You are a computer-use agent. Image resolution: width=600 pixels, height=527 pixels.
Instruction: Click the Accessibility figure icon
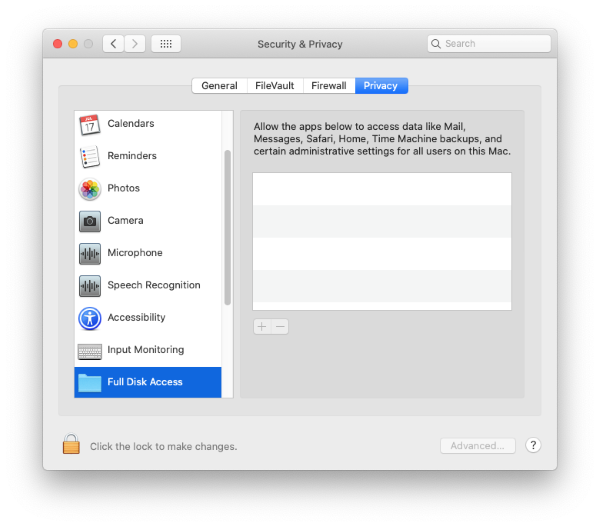point(90,318)
